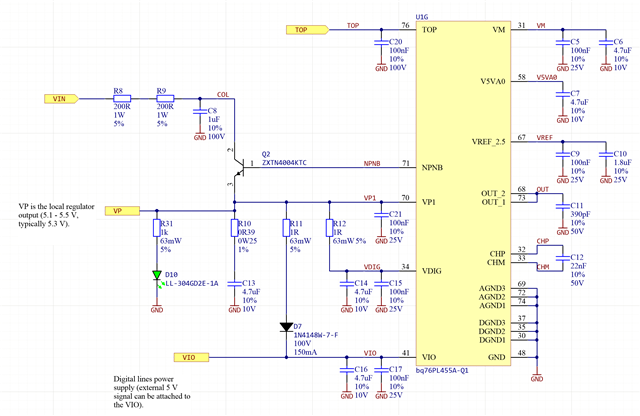
Task: Click the OUT net label
Action: point(542,189)
